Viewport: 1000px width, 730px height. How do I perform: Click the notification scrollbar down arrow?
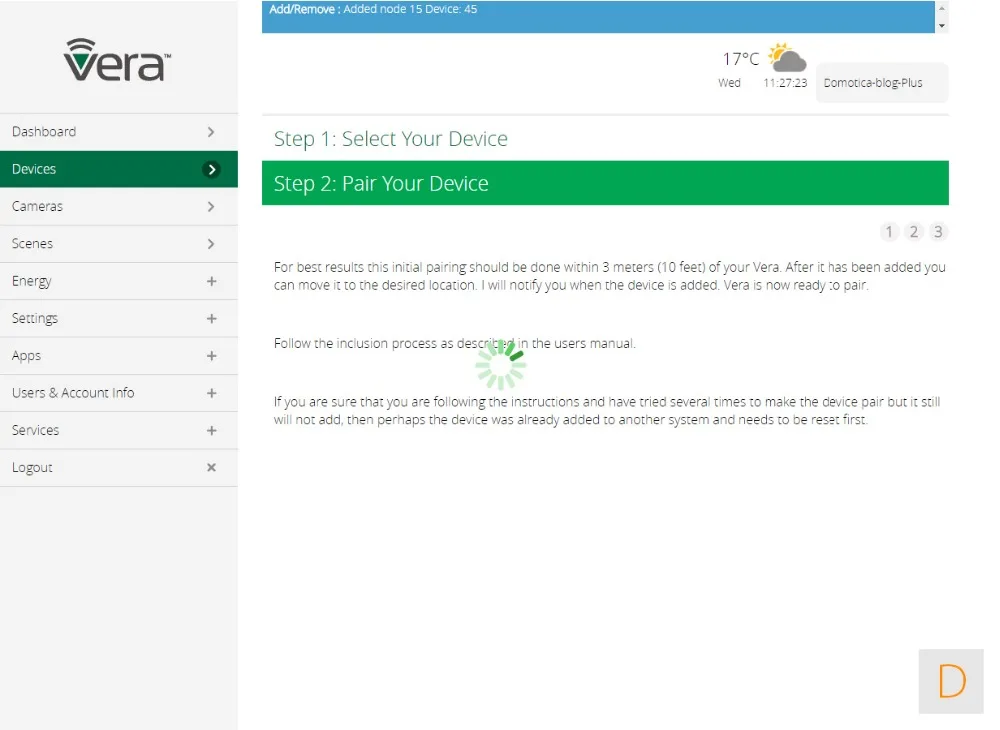(942, 26)
